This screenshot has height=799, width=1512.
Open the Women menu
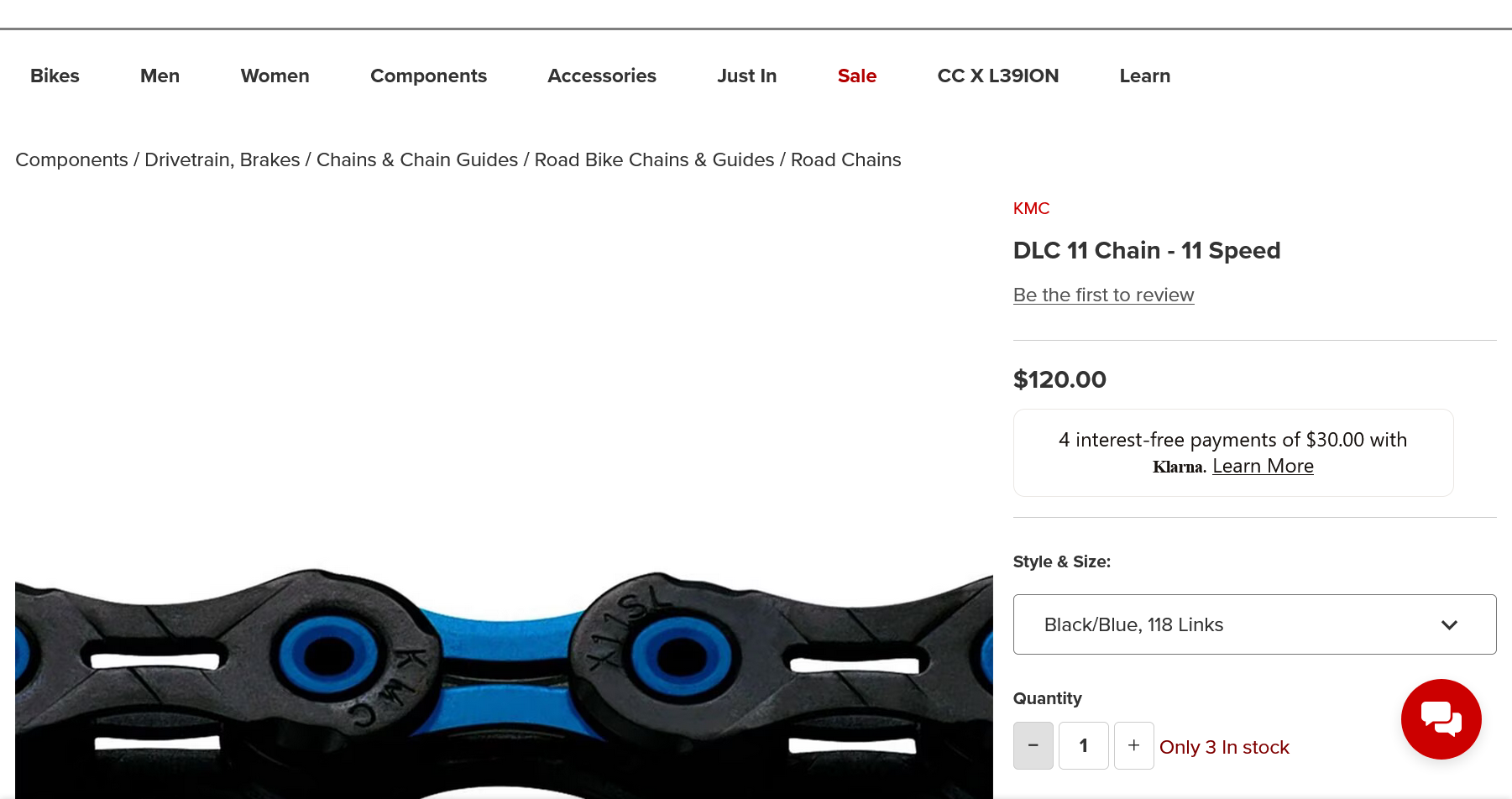[275, 76]
